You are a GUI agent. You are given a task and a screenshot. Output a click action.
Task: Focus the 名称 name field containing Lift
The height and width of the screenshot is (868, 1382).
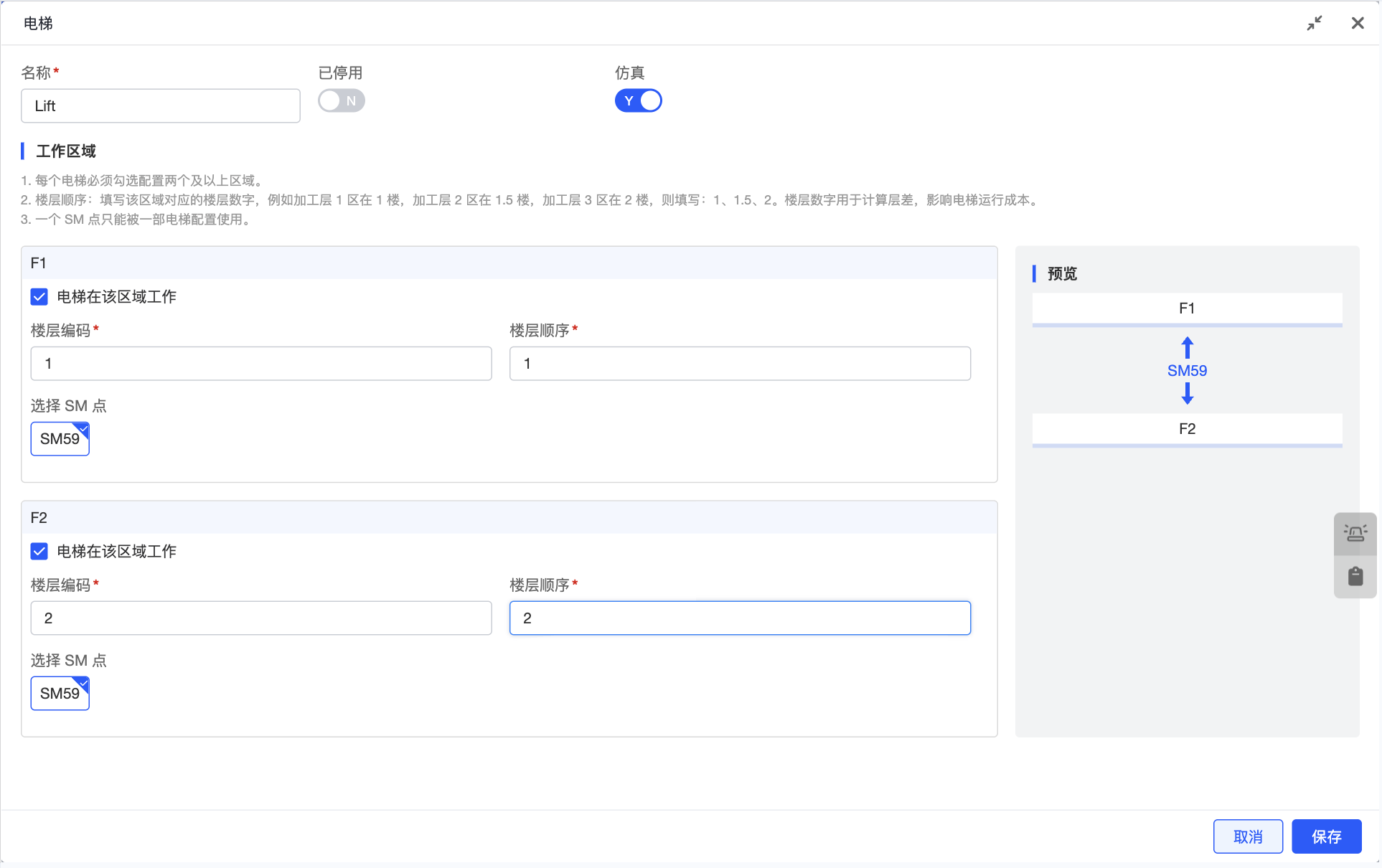coord(161,106)
